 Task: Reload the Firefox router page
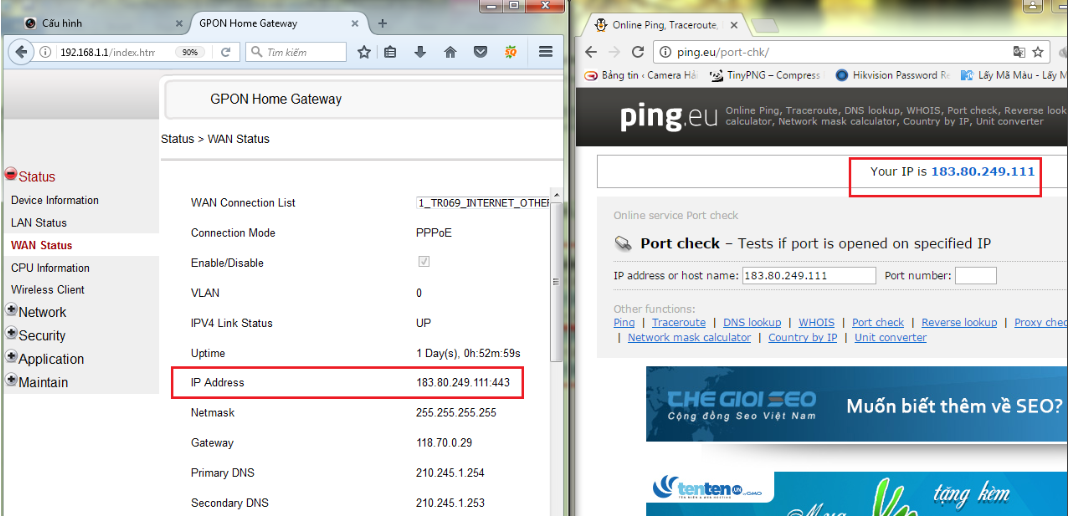(226, 52)
